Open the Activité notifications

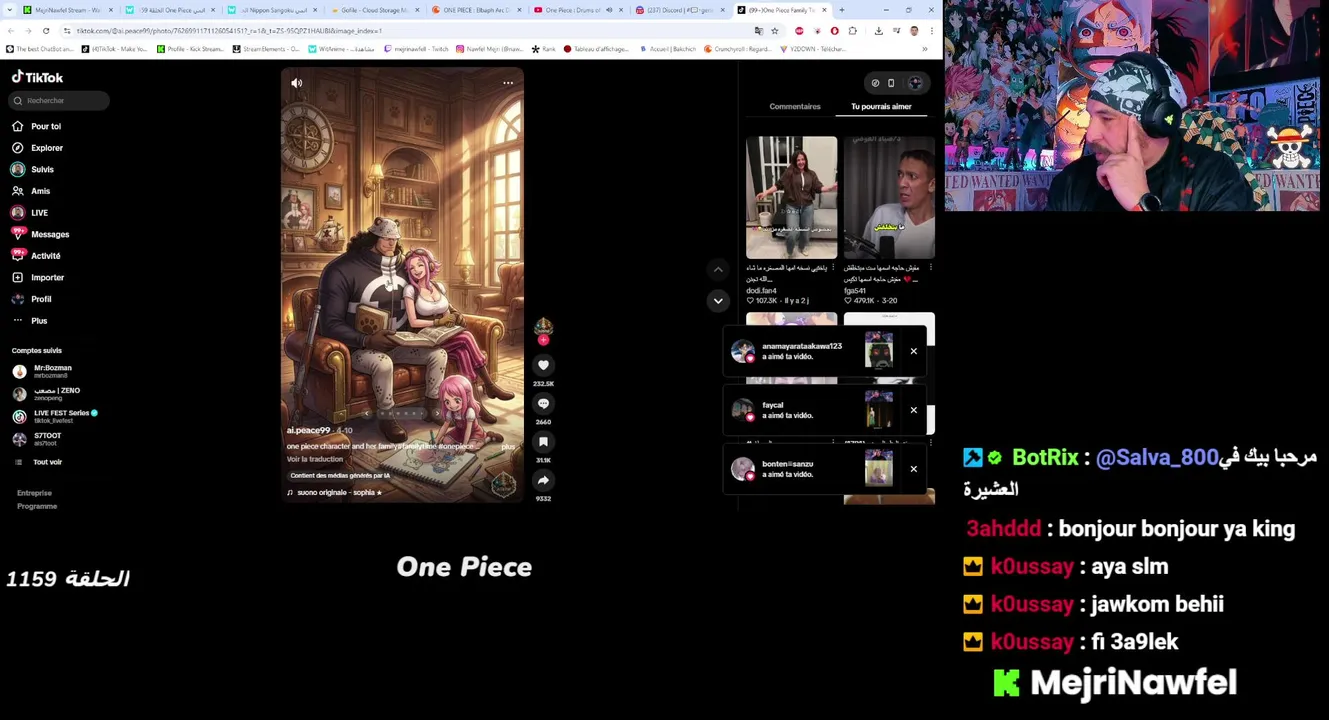(x=36, y=255)
